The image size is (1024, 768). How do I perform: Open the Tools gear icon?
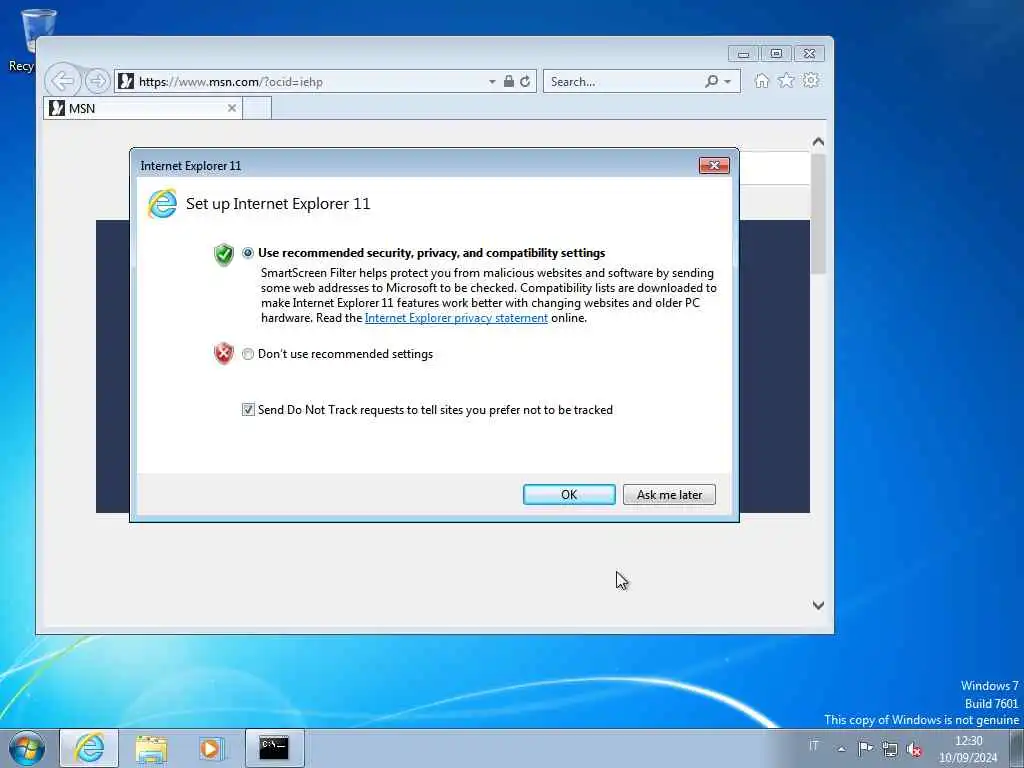pos(811,80)
